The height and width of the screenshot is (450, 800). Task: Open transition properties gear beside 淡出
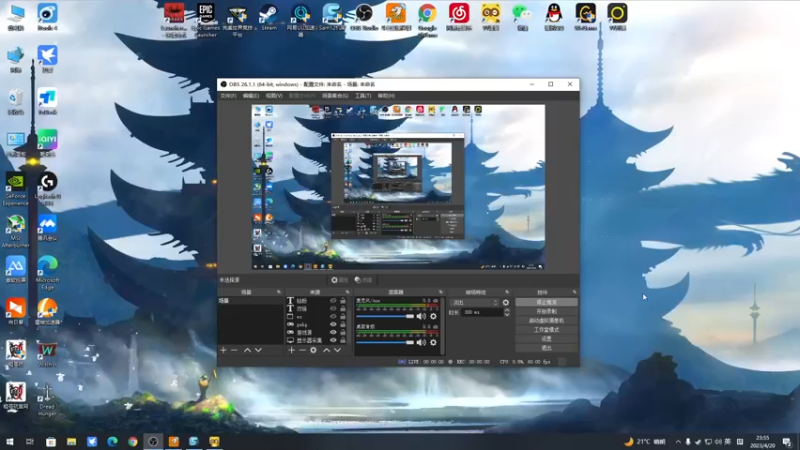pyautogui.click(x=506, y=303)
